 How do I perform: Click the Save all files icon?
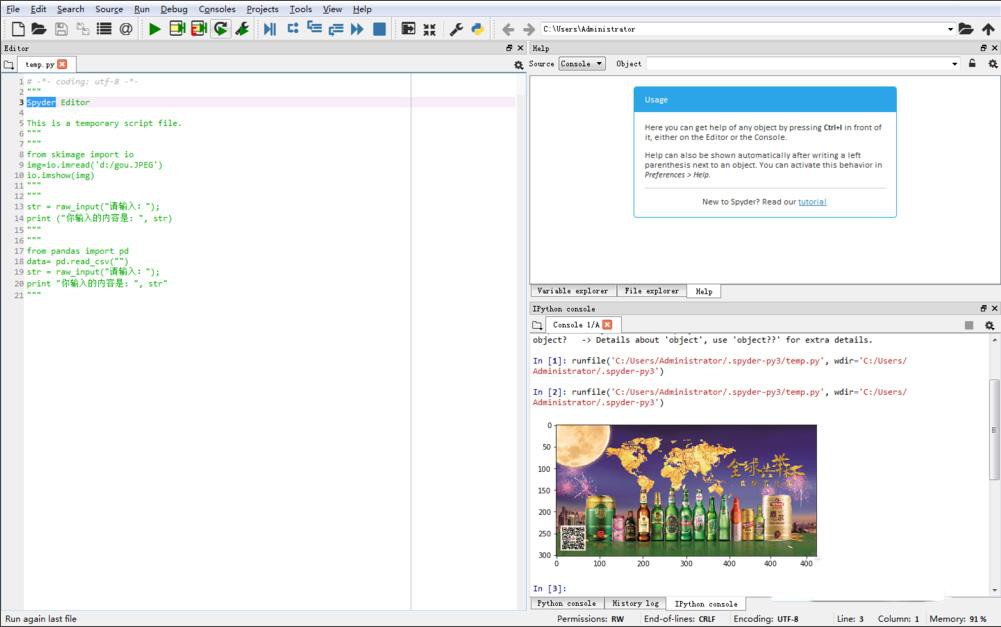[82, 29]
